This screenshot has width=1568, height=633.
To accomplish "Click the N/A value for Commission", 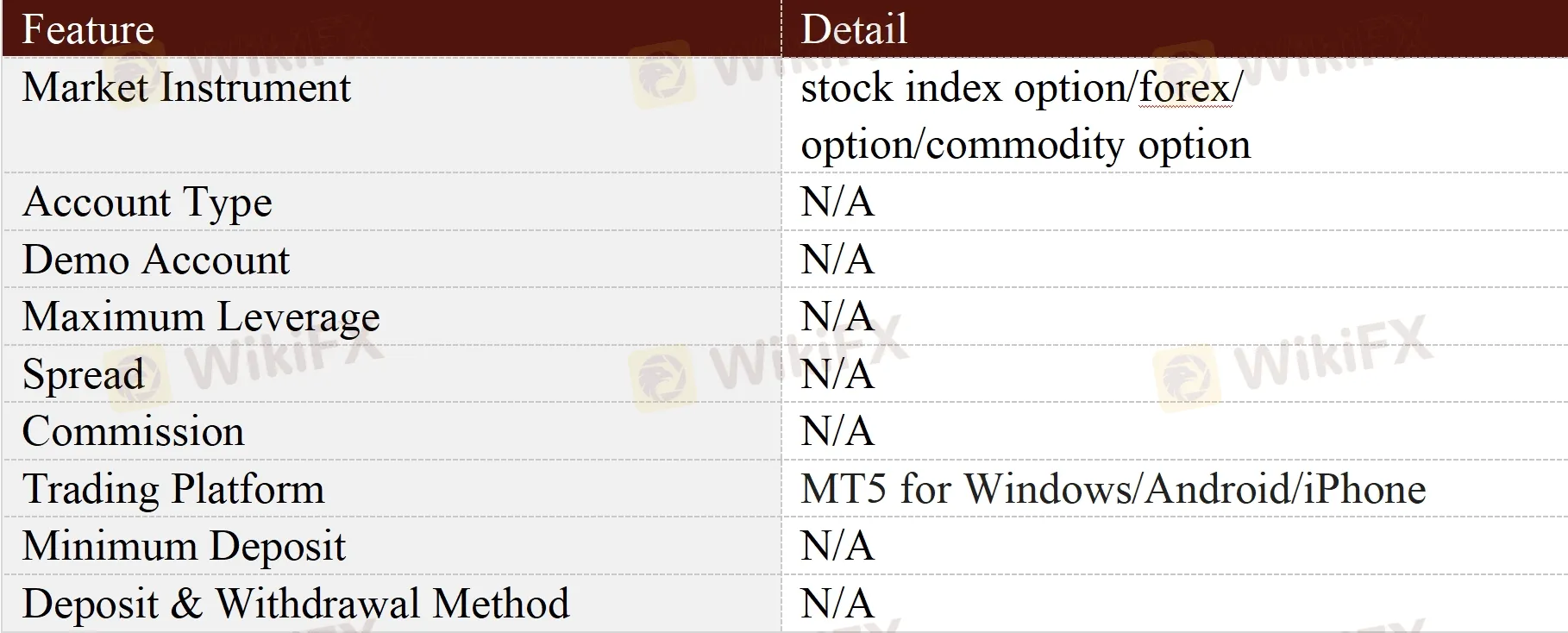I will [x=837, y=431].
